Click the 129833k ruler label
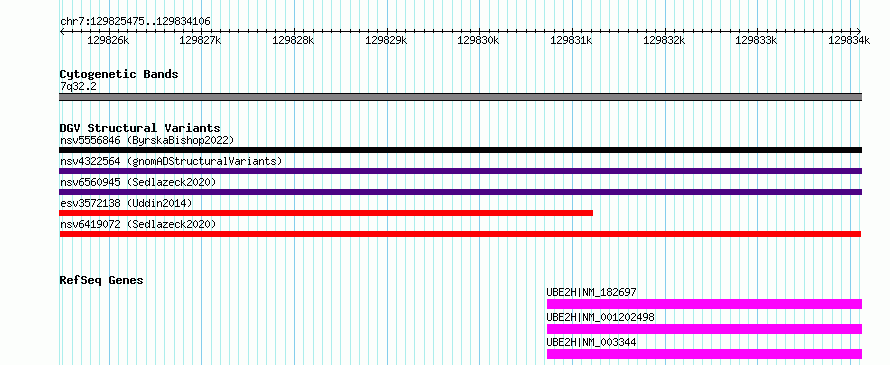 coord(756,40)
